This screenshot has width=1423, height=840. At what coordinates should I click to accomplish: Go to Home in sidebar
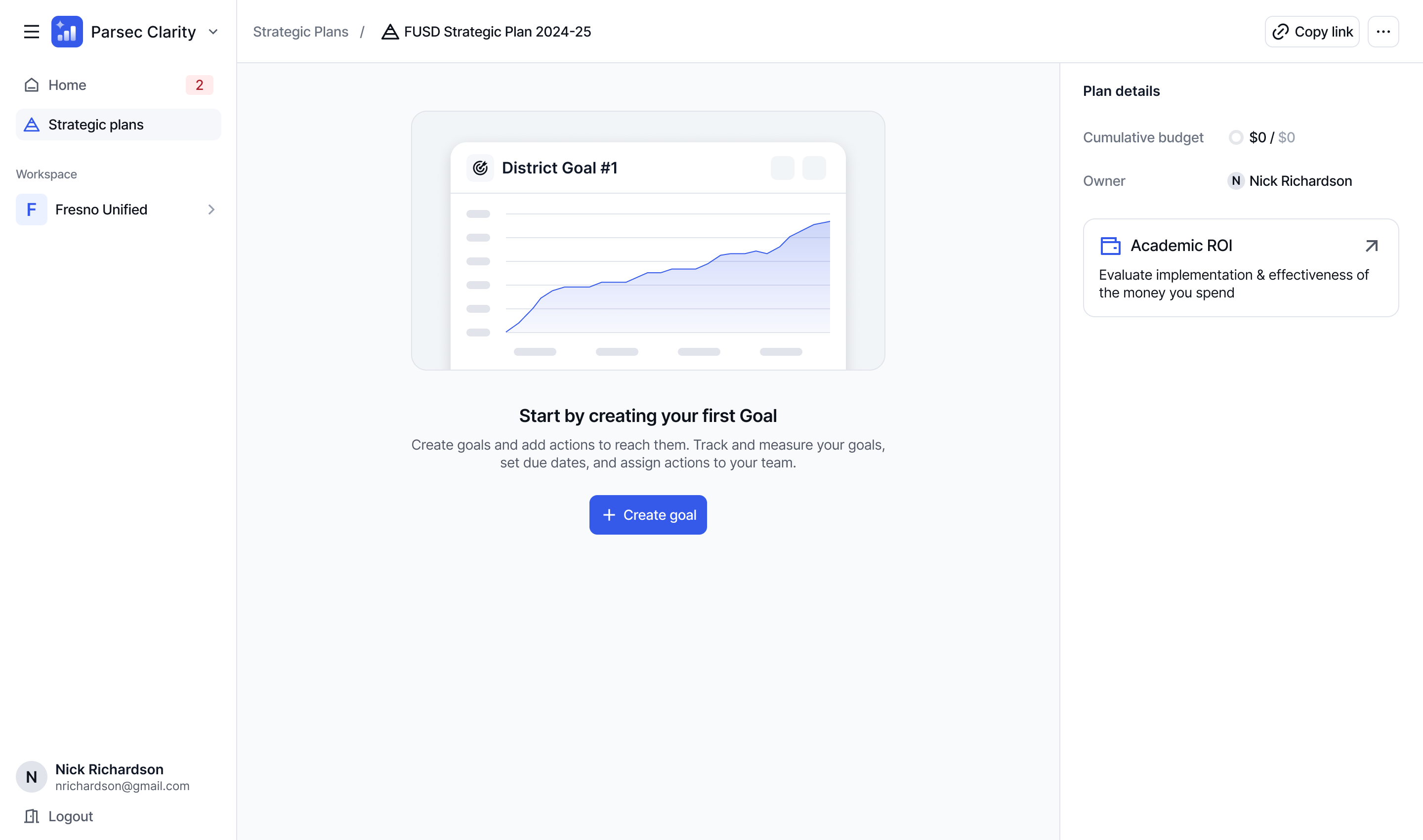click(x=67, y=85)
